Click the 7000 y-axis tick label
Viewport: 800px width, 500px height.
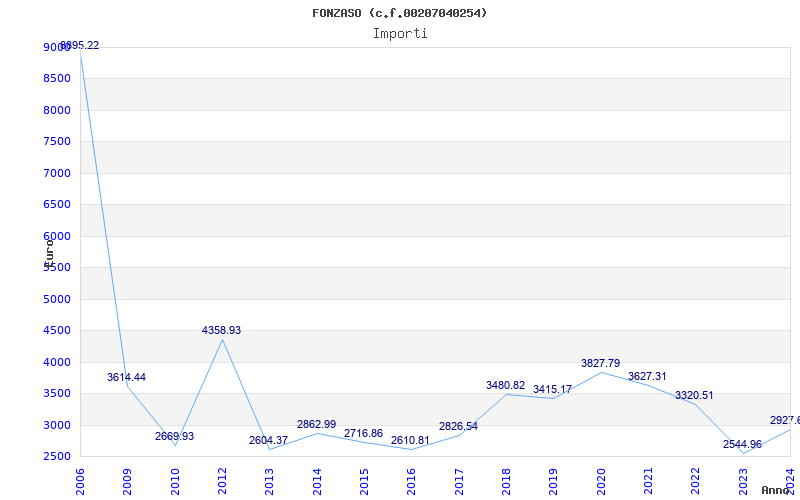(57, 173)
